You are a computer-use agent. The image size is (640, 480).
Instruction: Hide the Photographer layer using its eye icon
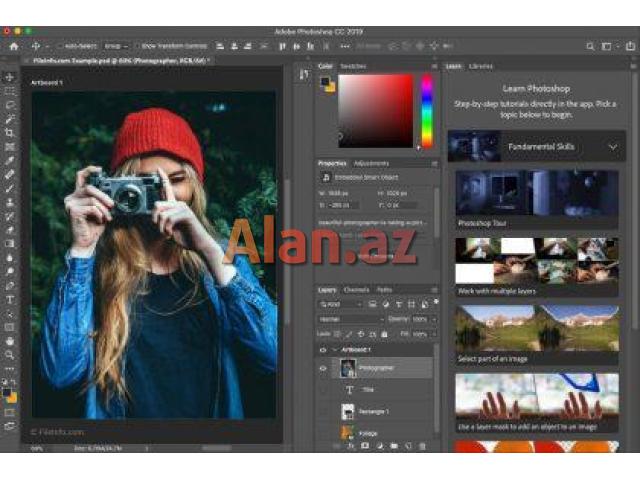pos(323,368)
